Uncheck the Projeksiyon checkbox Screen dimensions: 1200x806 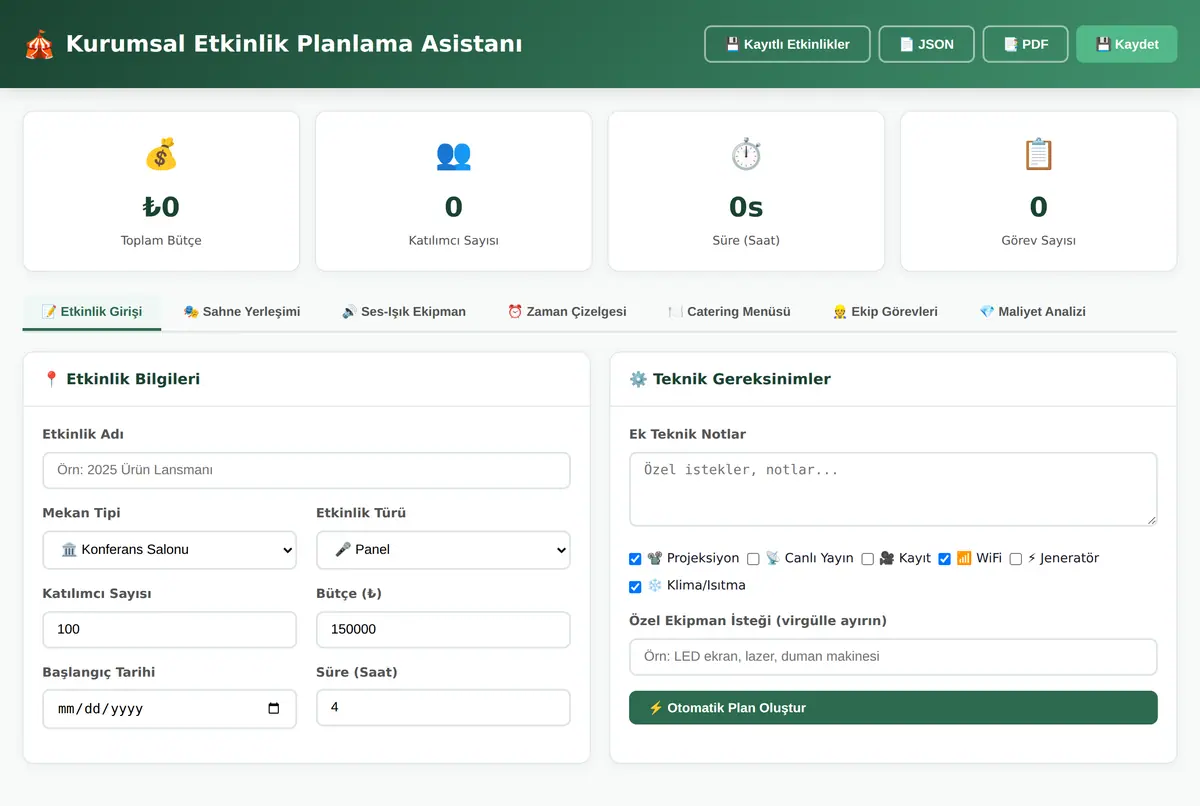click(x=635, y=559)
